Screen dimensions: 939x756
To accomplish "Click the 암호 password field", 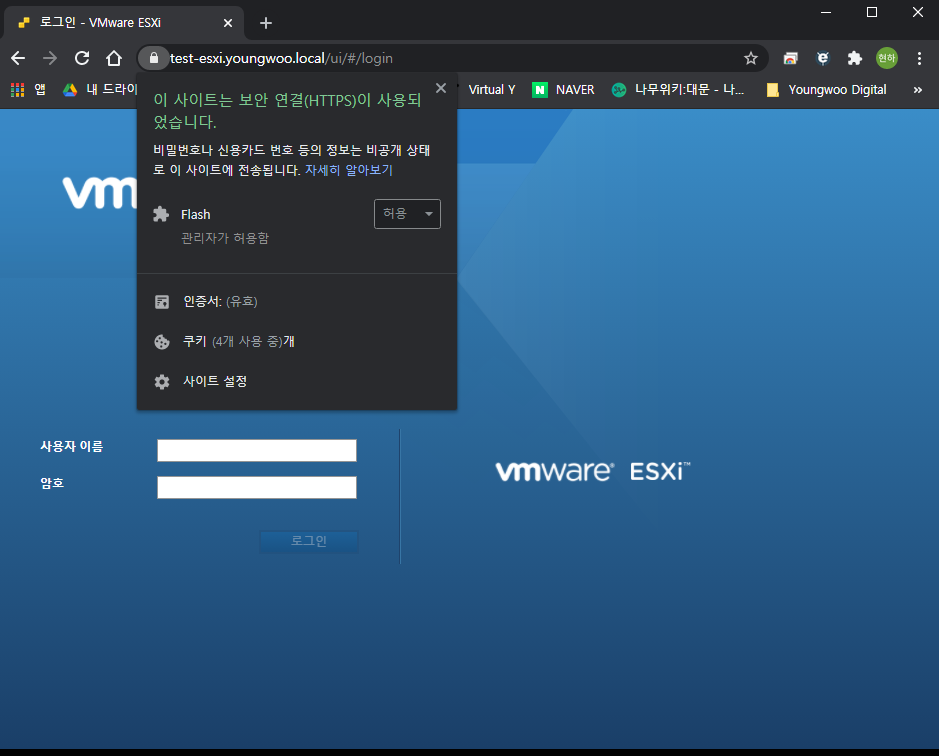I will (257, 488).
